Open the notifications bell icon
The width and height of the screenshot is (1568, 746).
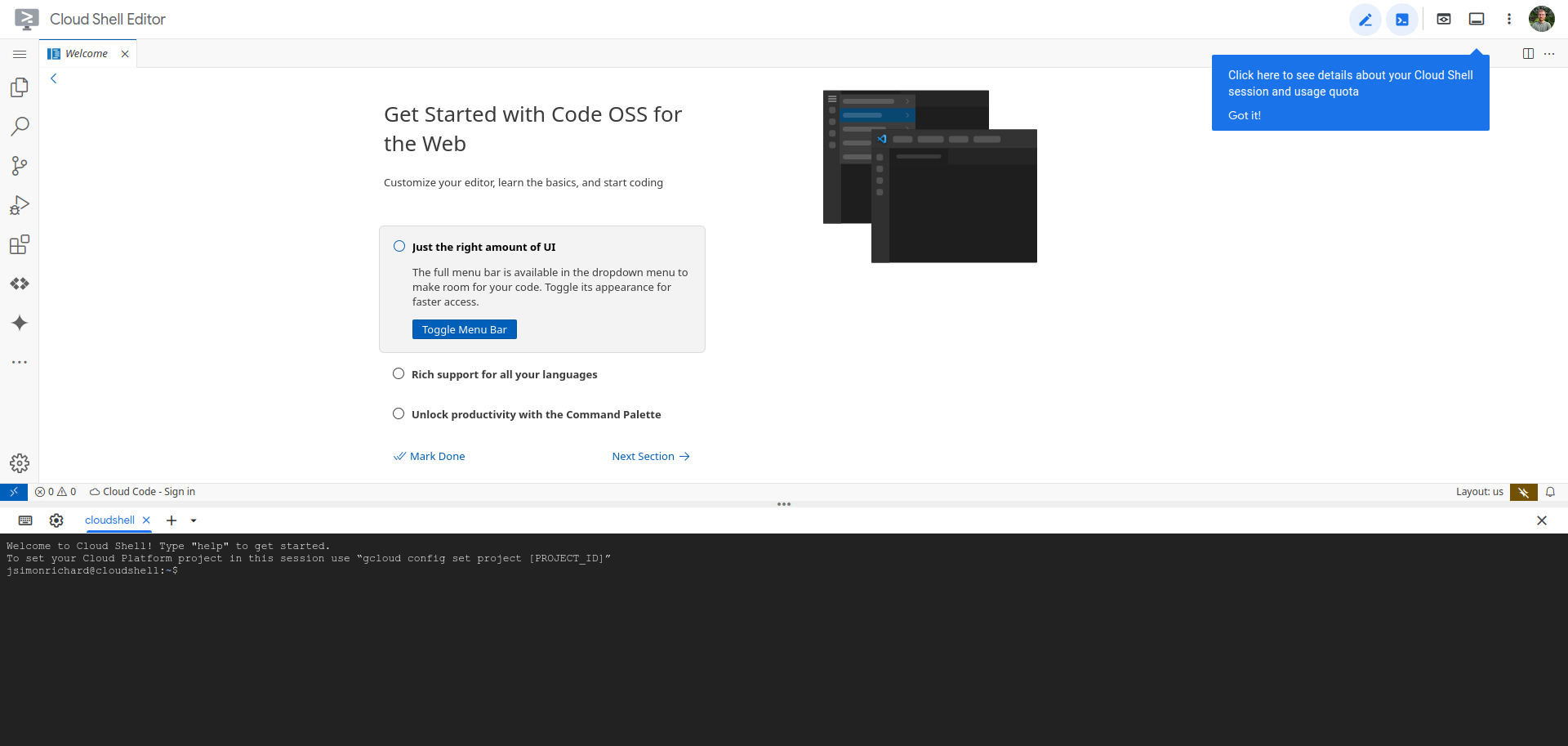click(x=1550, y=492)
